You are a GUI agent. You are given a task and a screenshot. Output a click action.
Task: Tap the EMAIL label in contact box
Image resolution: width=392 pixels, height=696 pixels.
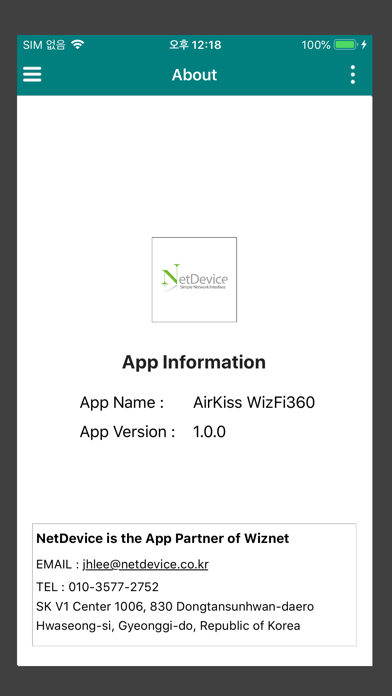[x=58, y=565]
